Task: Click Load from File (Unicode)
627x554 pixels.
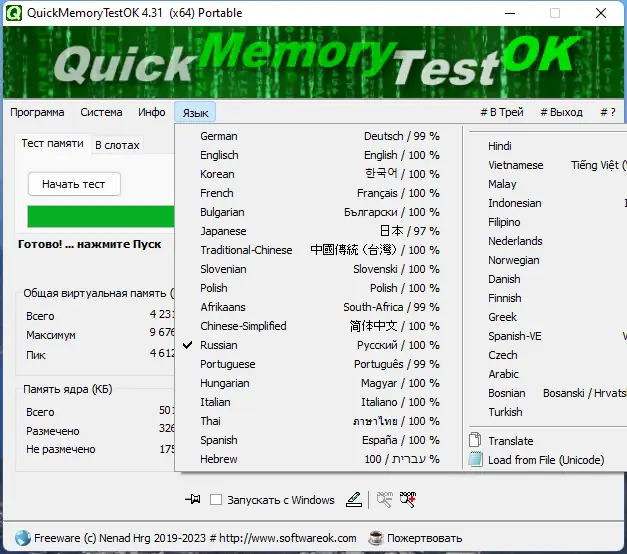Action: point(547,460)
